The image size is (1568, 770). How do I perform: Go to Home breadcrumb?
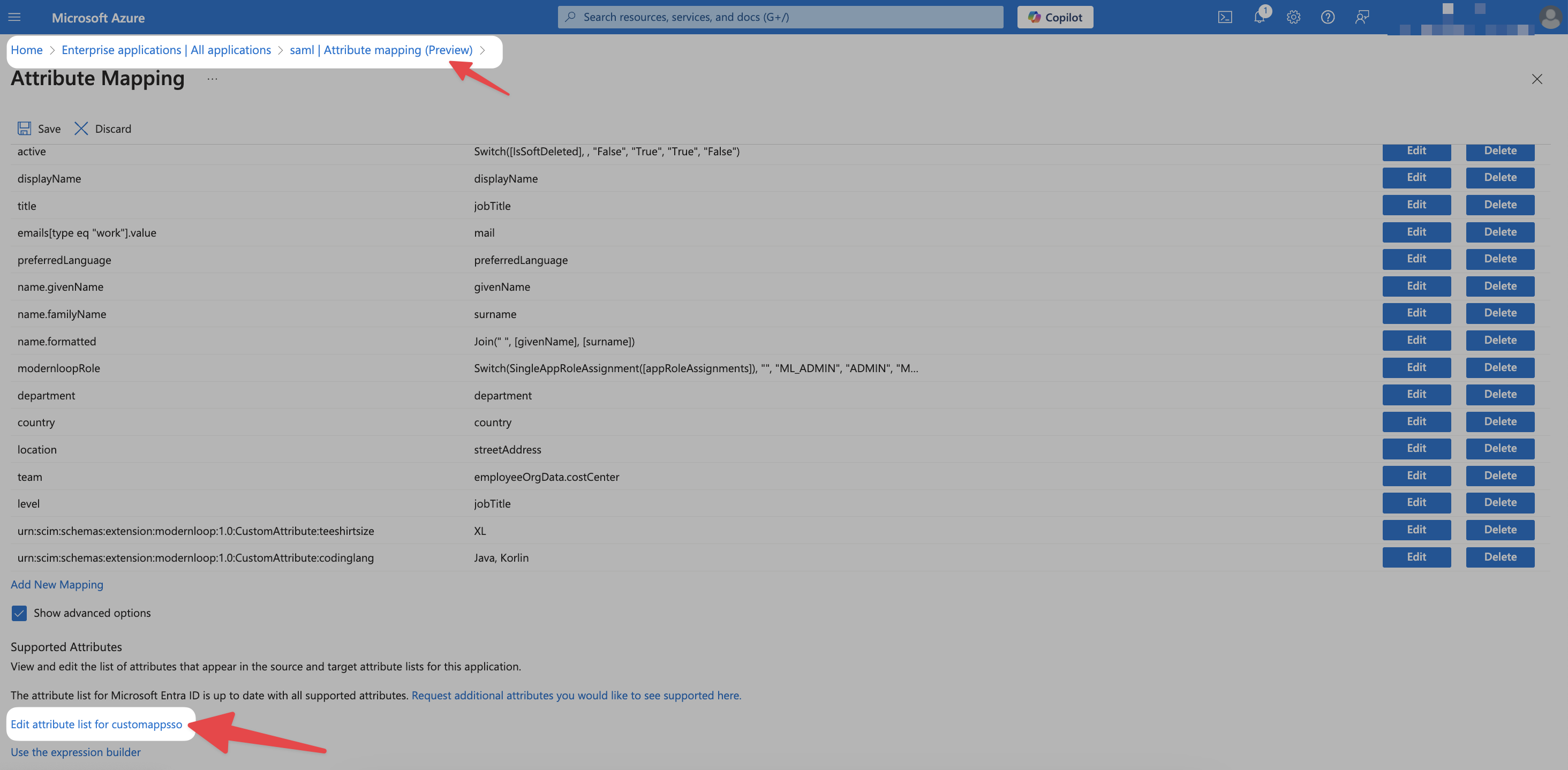pyautogui.click(x=27, y=50)
